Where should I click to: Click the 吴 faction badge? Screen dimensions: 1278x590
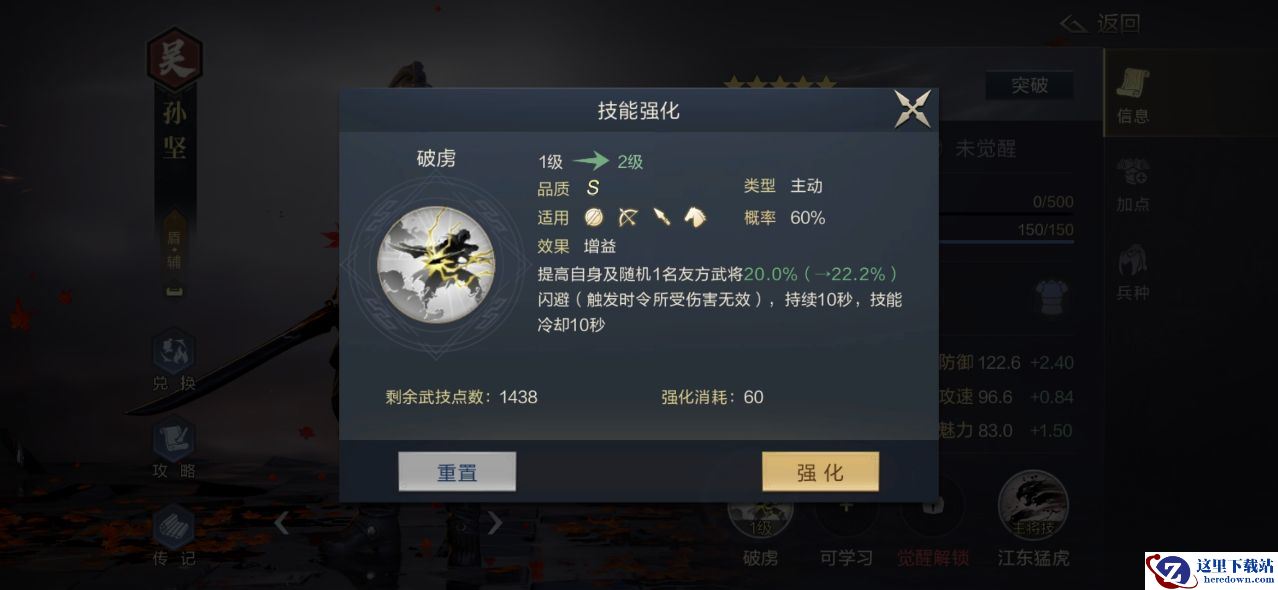click(175, 59)
